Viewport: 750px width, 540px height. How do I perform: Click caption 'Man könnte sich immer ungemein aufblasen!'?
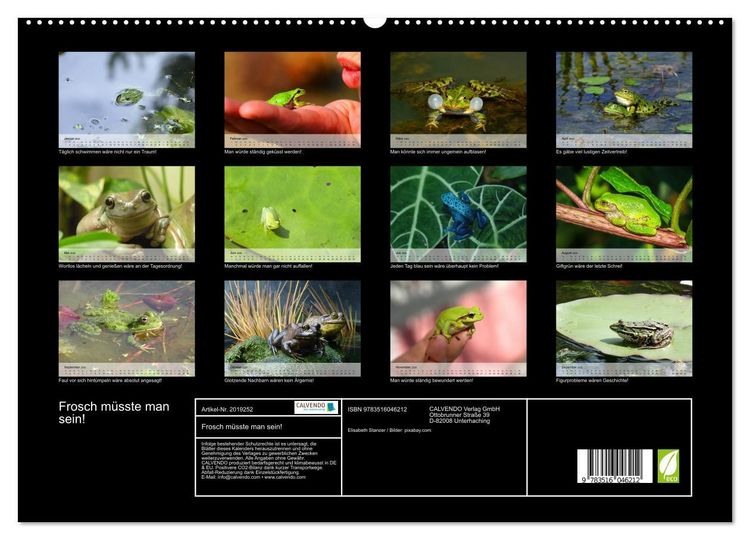tap(438, 152)
